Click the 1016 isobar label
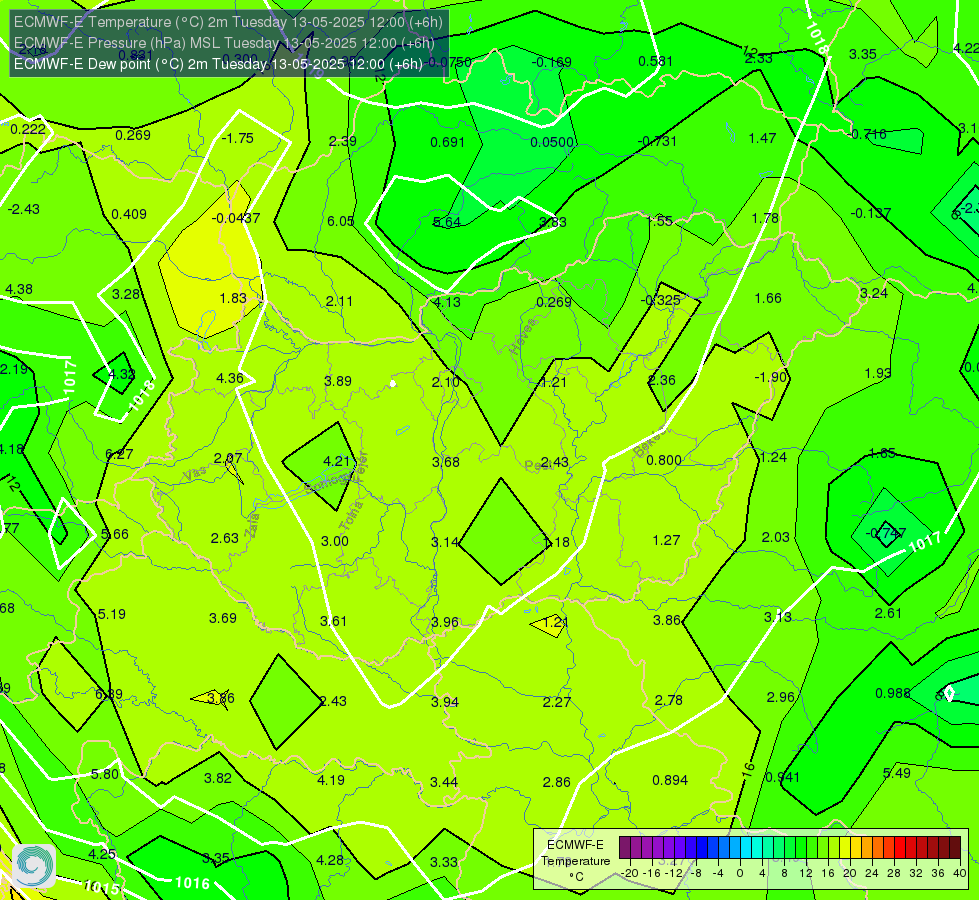The width and height of the screenshot is (979, 900). (x=192, y=883)
